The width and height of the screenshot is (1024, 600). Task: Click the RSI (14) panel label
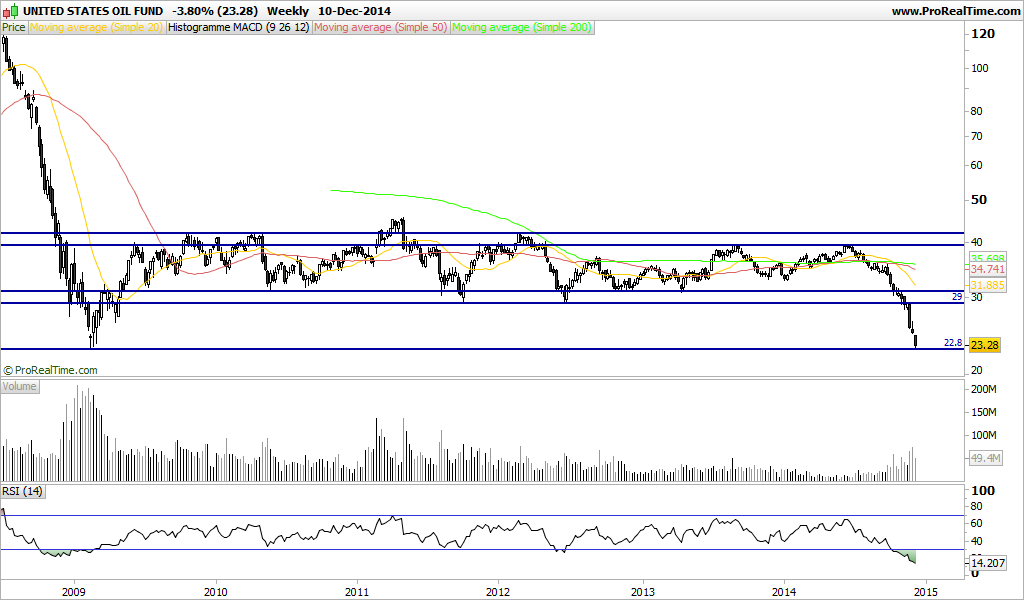coord(23,491)
